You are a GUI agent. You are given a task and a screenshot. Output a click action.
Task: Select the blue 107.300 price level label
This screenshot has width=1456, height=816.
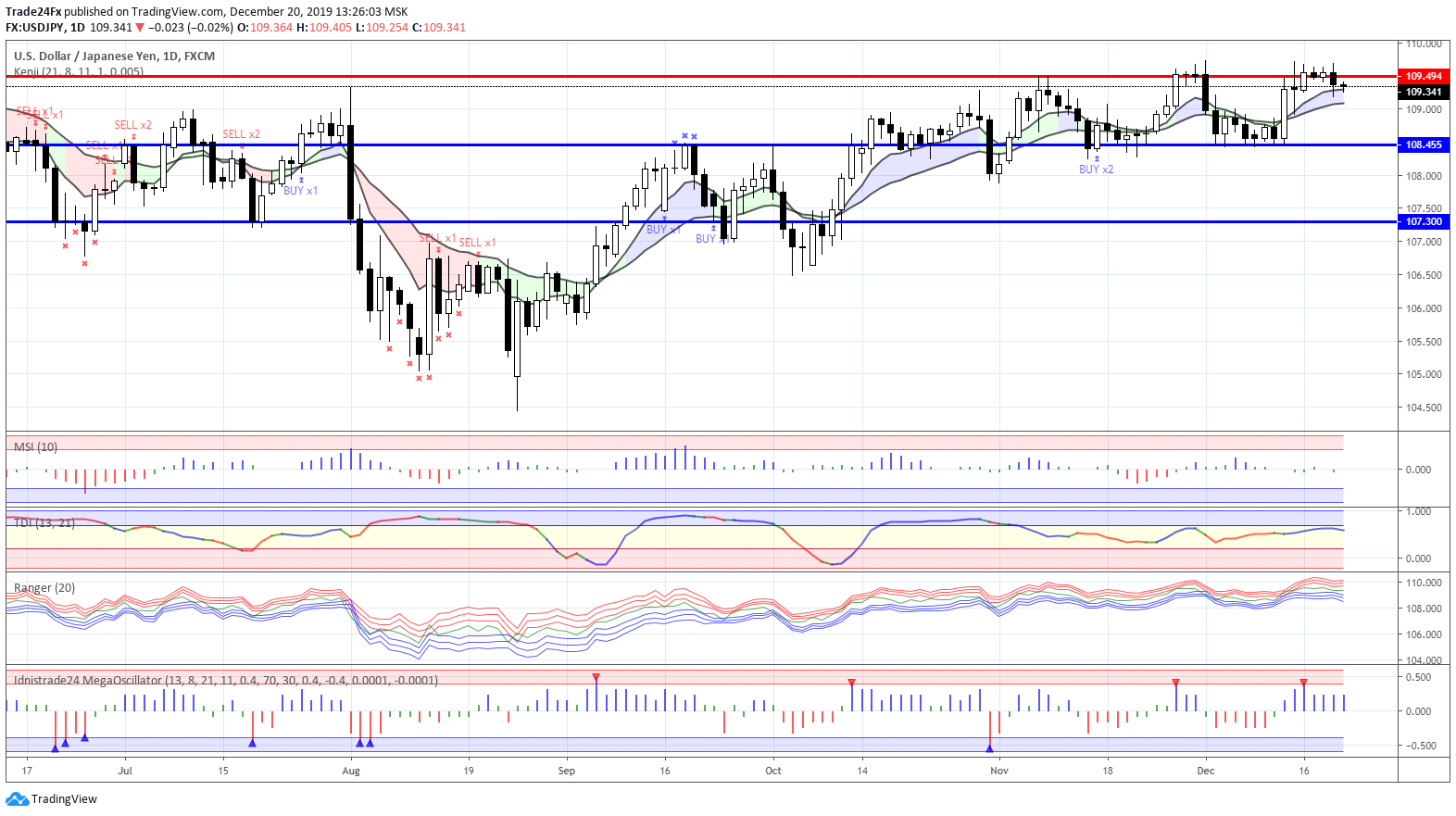tap(1423, 221)
